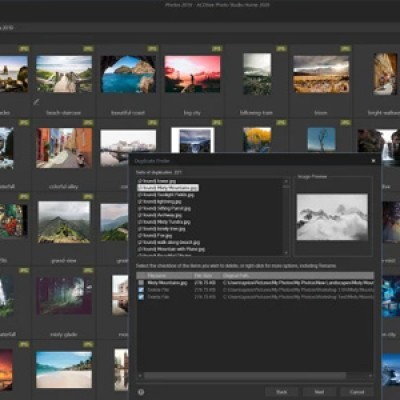Close the Duplicate Finder dialog
The height and width of the screenshot is (400, 400).
point(373,161)
